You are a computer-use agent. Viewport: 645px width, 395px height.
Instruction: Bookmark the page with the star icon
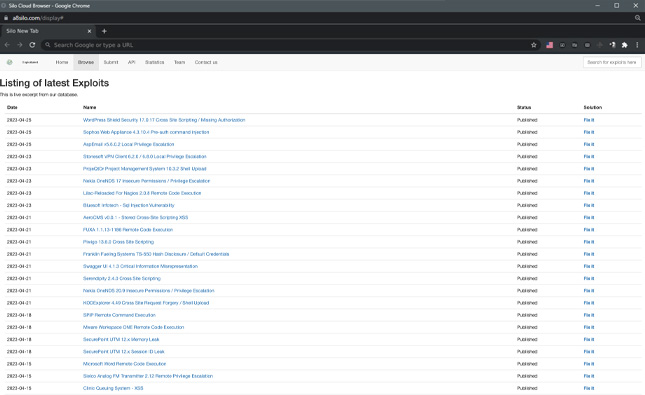534,45
